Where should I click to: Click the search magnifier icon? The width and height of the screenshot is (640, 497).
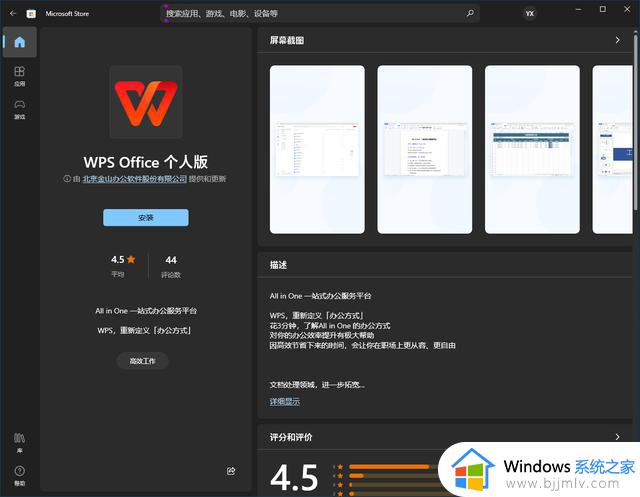[x=470, y=13]
